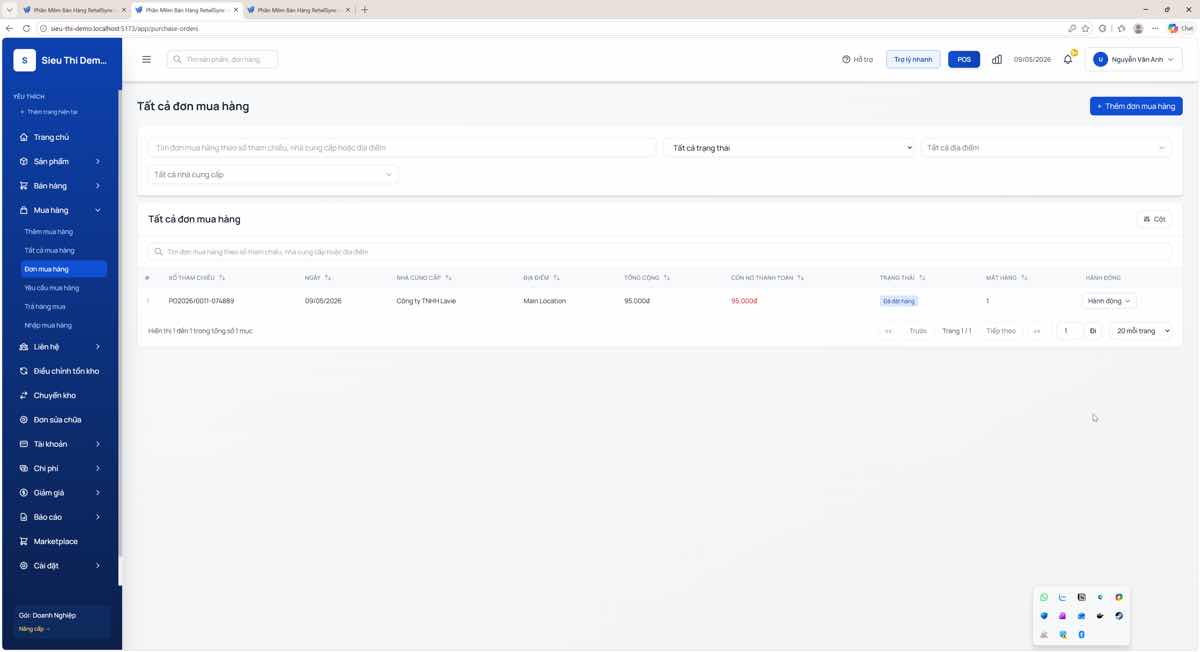Reload the page in browser

tap(26, 28)
